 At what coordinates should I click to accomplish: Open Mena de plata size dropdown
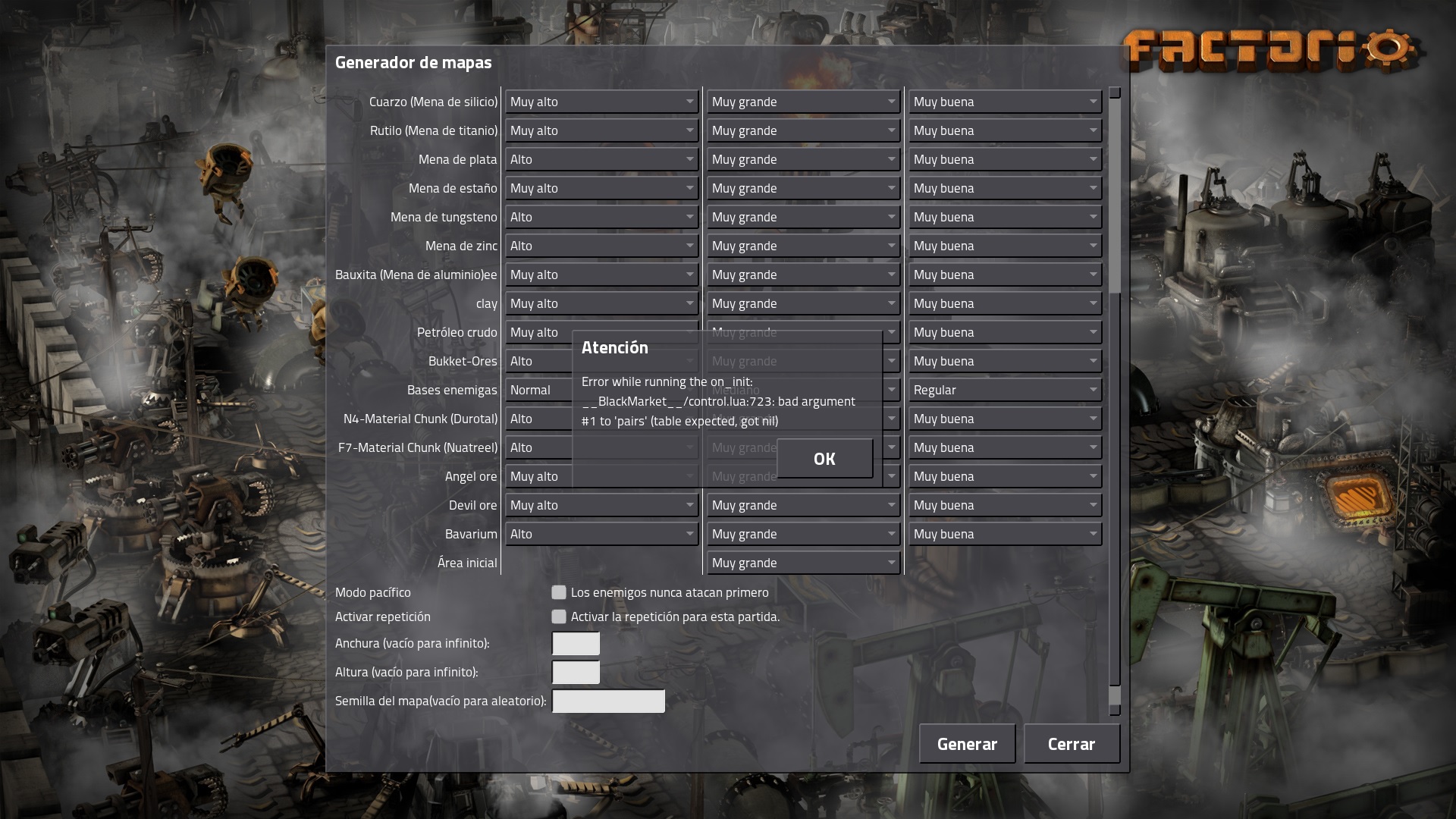click(x=804, y=159)
